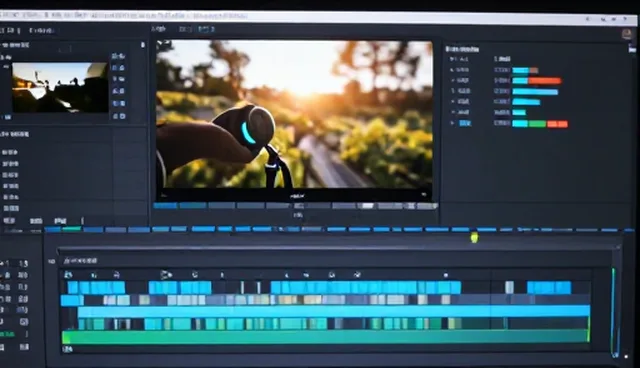Select the highlighted blue label in right panel
The image size is (640, 368).
[465, 123]
